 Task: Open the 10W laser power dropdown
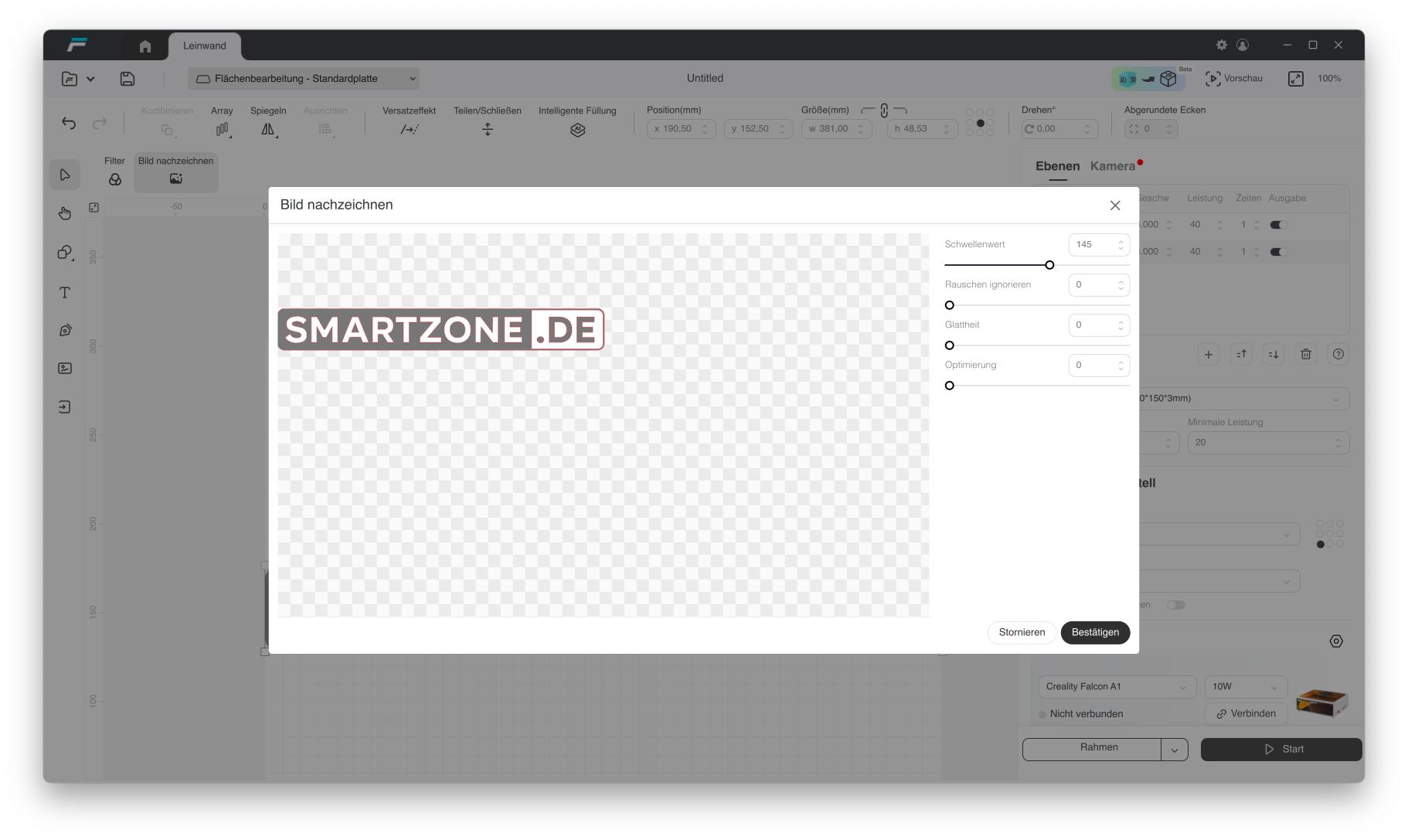(1246, 686)
